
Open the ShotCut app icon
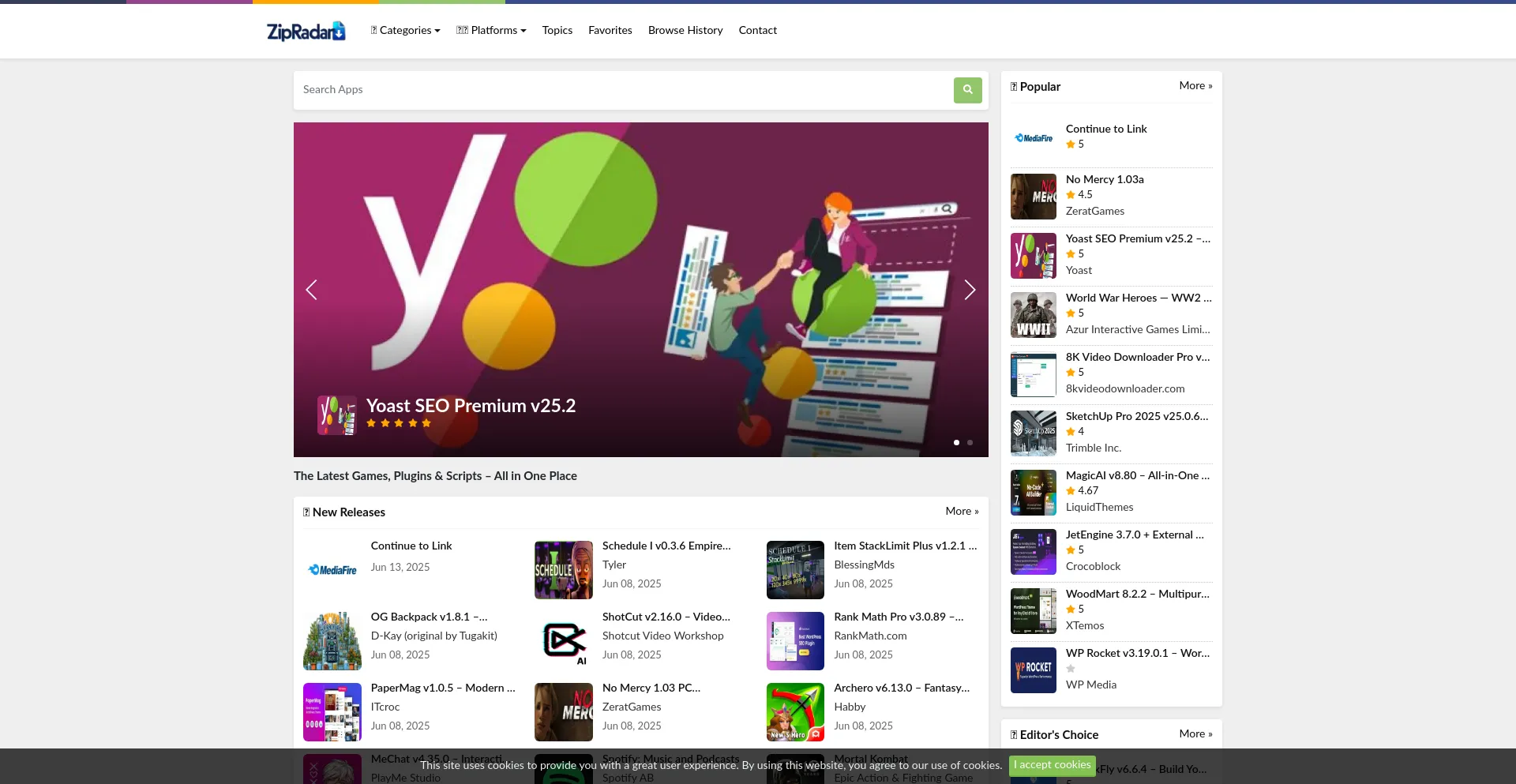[563, 640]
